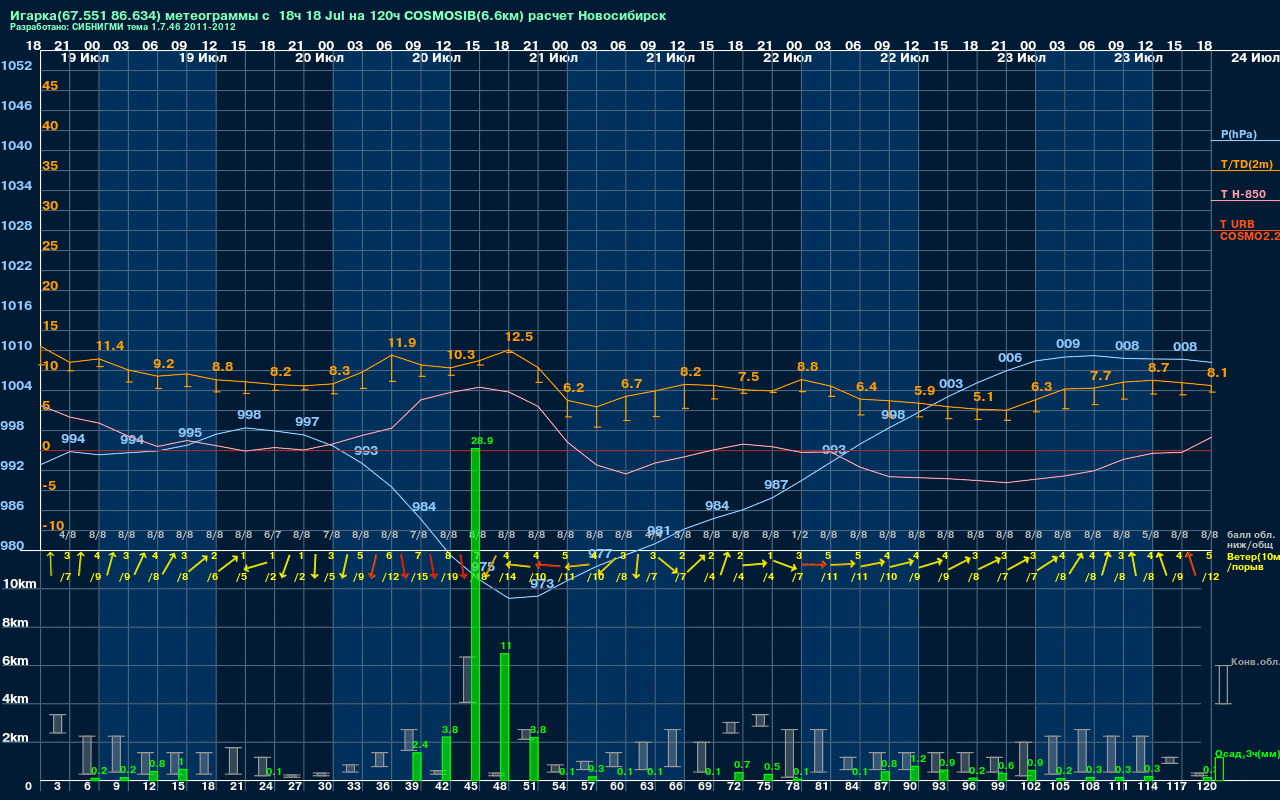Screen dimensions: 1280x800
Task: Click the 1.2 precipitation value near hour 90
Action: (917, 759)
